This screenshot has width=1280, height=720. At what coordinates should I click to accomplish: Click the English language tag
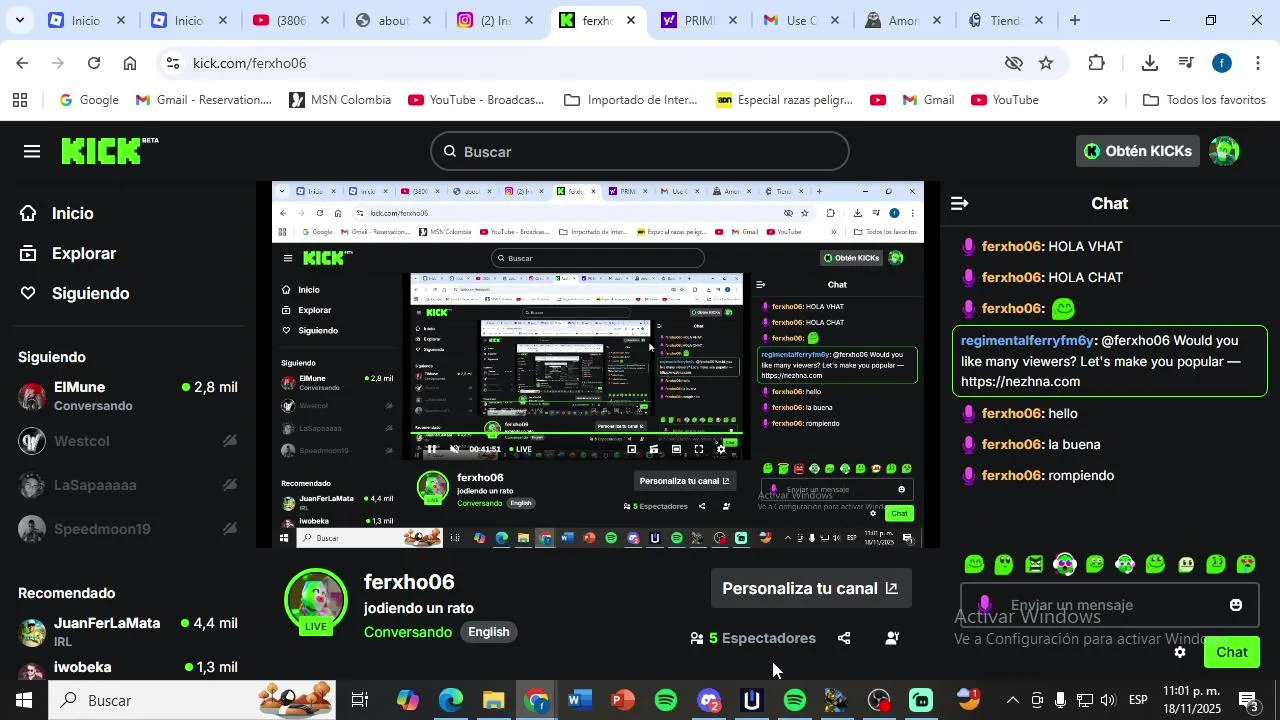click(x=489, y=632)
